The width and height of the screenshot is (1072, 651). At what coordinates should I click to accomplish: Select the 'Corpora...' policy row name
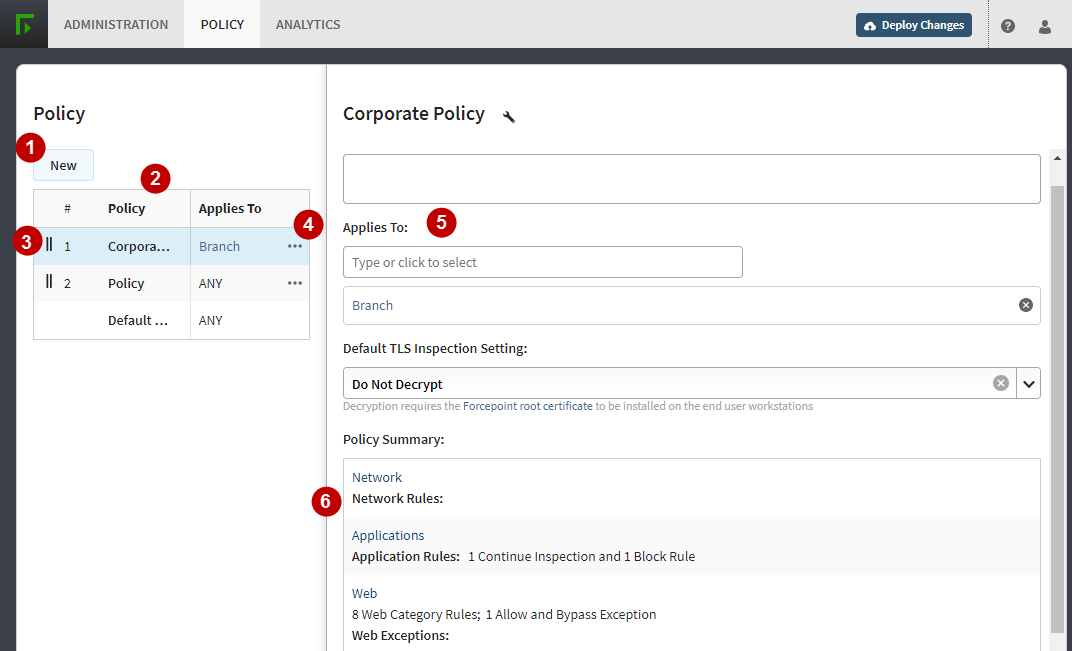(139, 246)
